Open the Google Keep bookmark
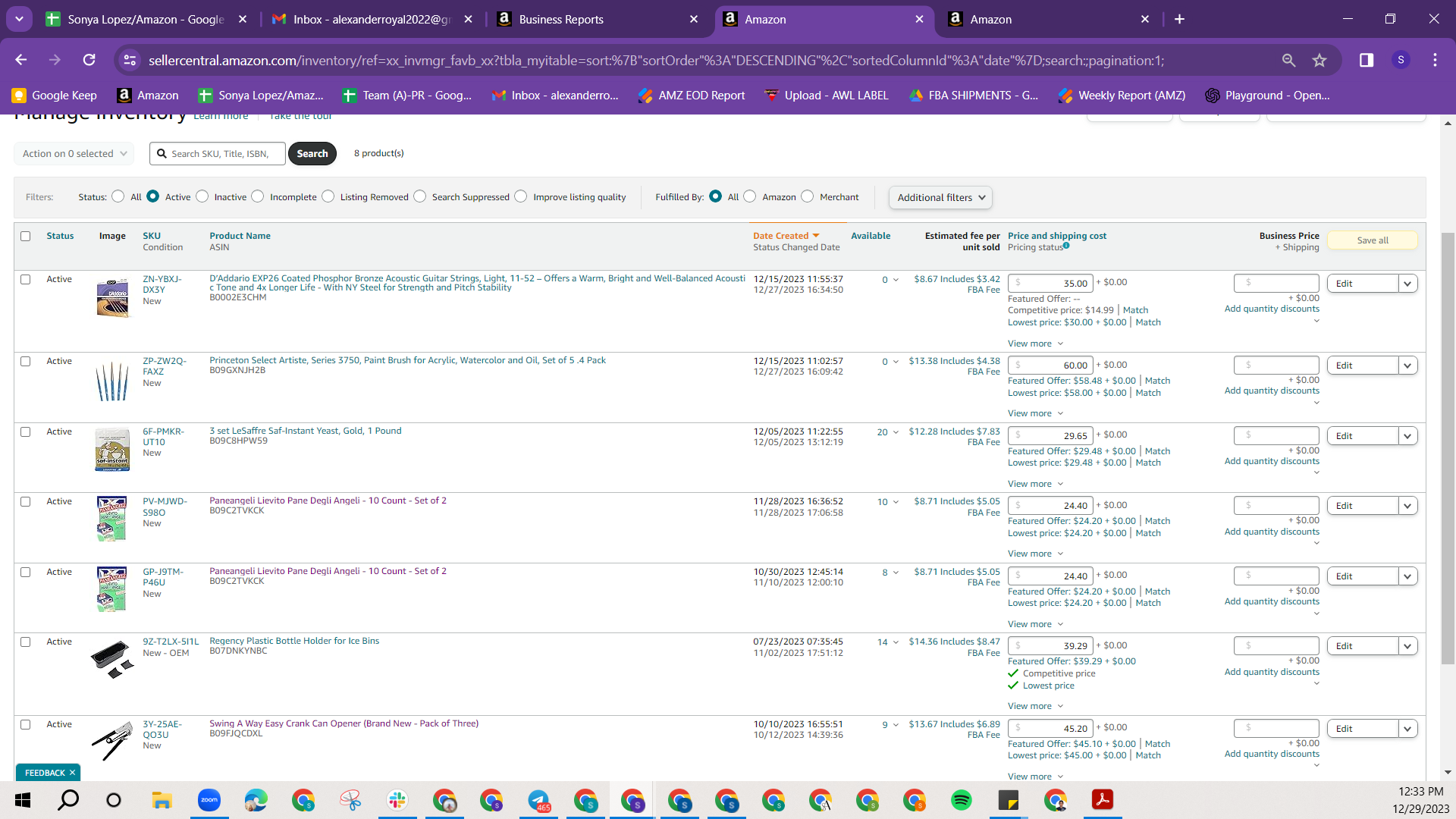This screenshot has width=1456, height=819. click(x=55, y=96)
